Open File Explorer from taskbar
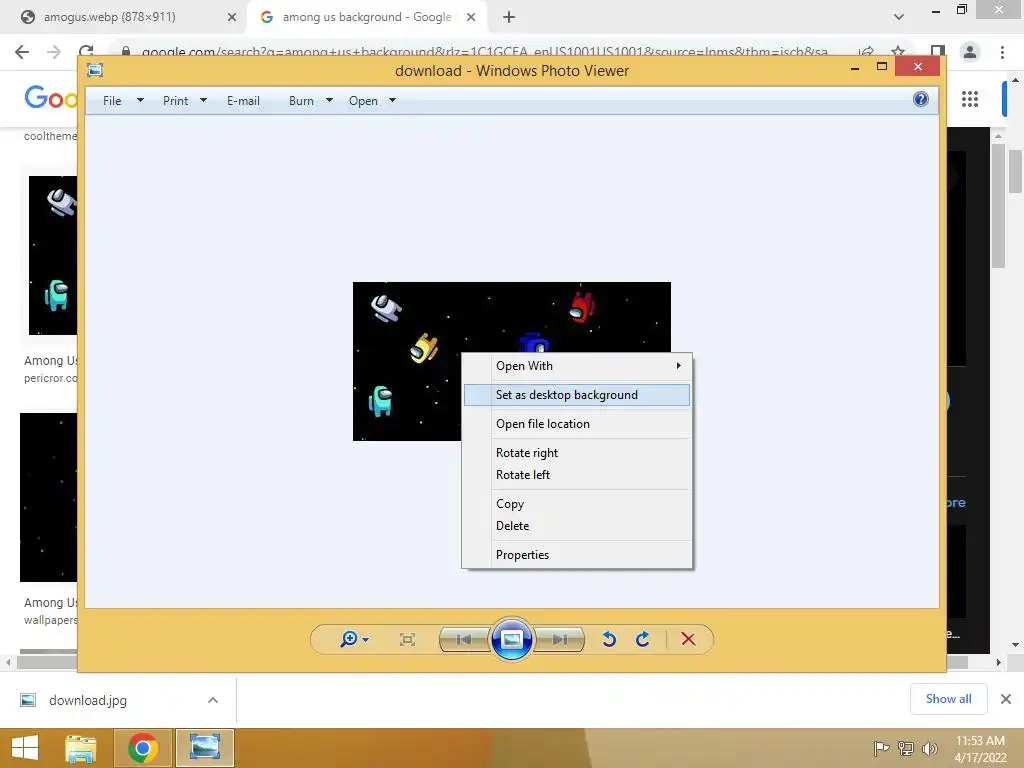This screenshot has height=768, width=1024. point(81,748)
